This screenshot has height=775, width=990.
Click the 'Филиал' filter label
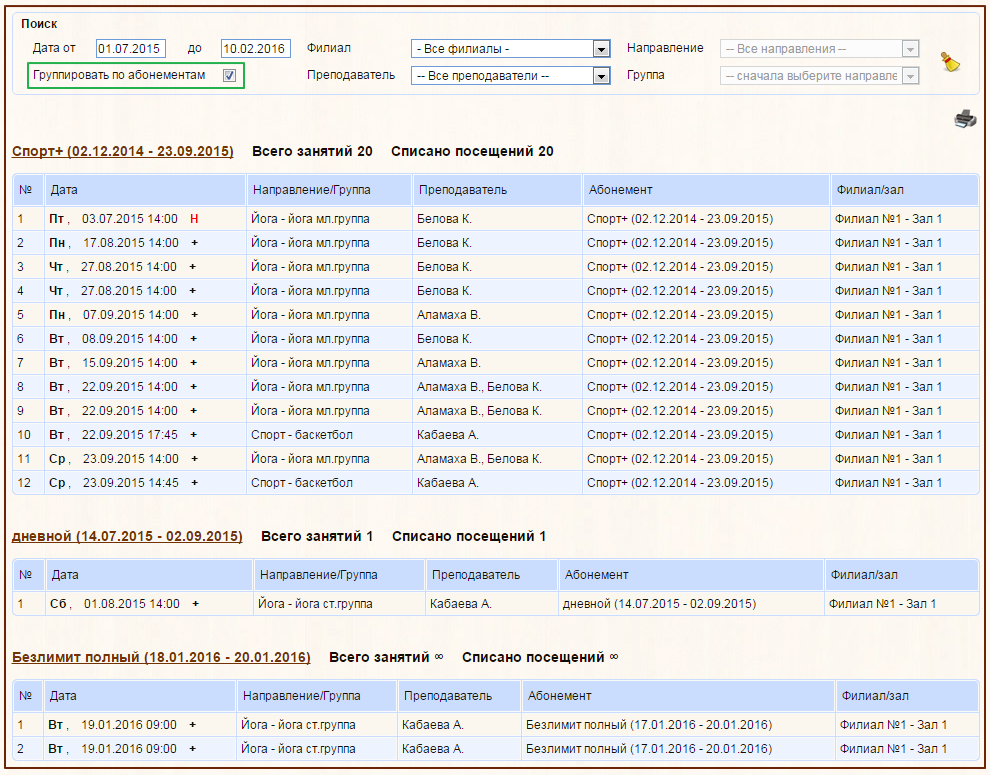click(x=328, y=48)
